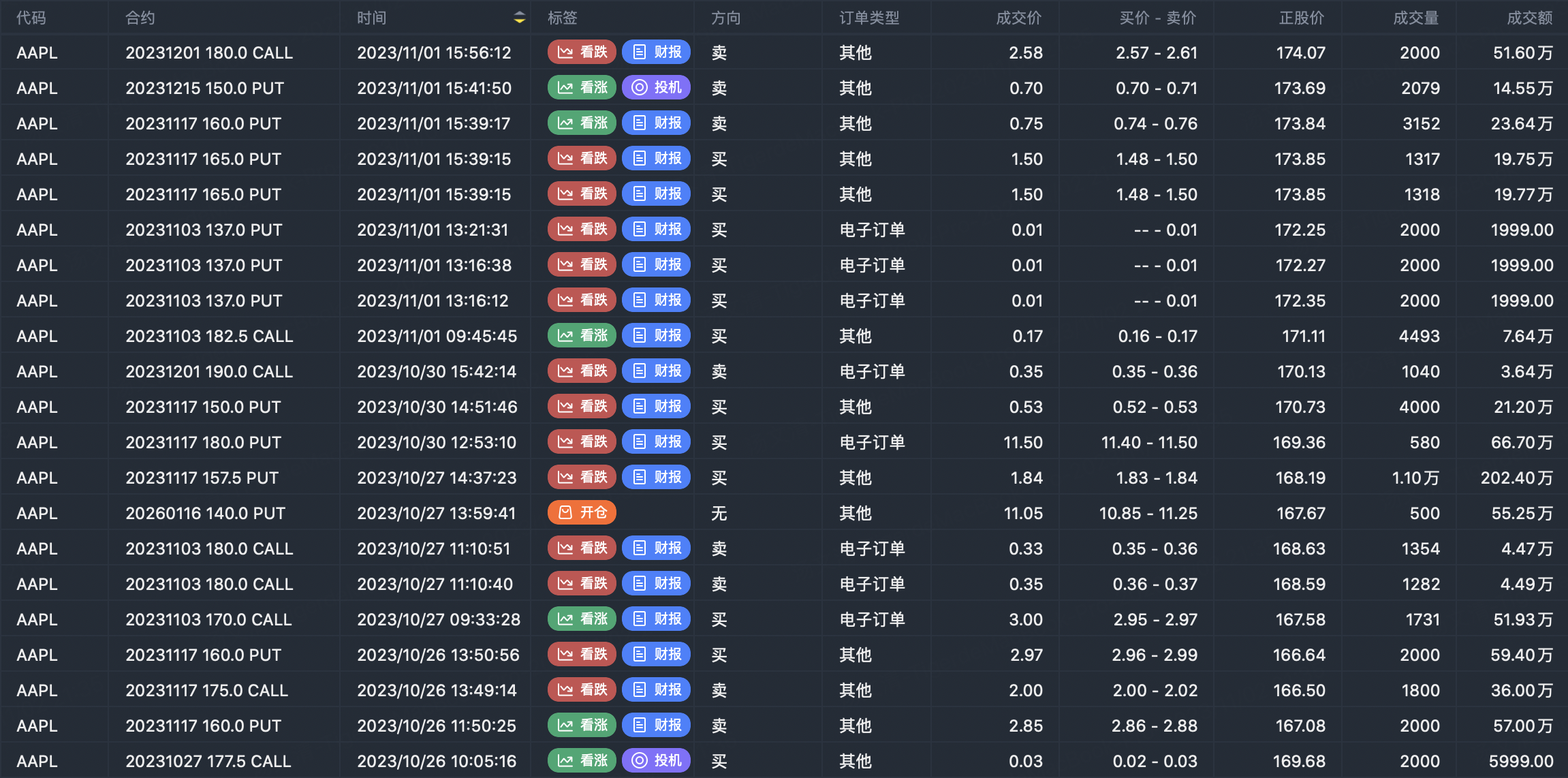Screen dimensions: 1568x778
Task: Click timestamp 2023/10/30 12:53:10
Action: coord(437,442)
